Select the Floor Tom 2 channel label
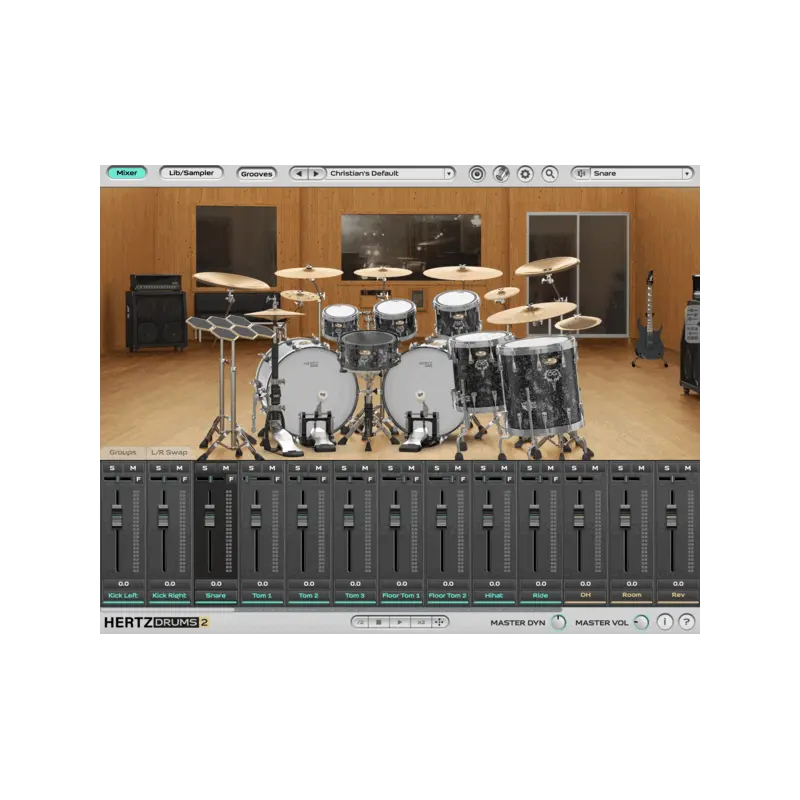 (x=448, y=595)
